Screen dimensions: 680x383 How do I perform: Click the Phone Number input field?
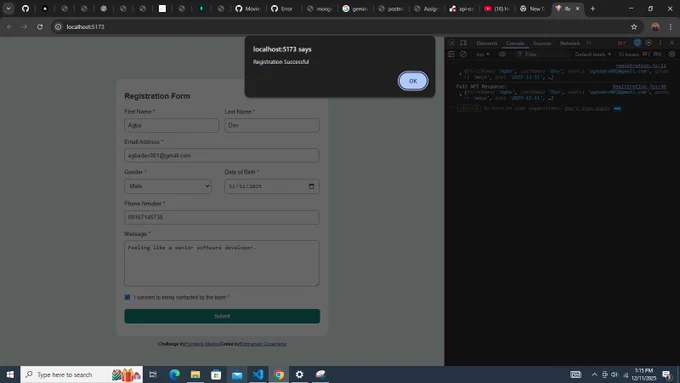pos(222,217)
